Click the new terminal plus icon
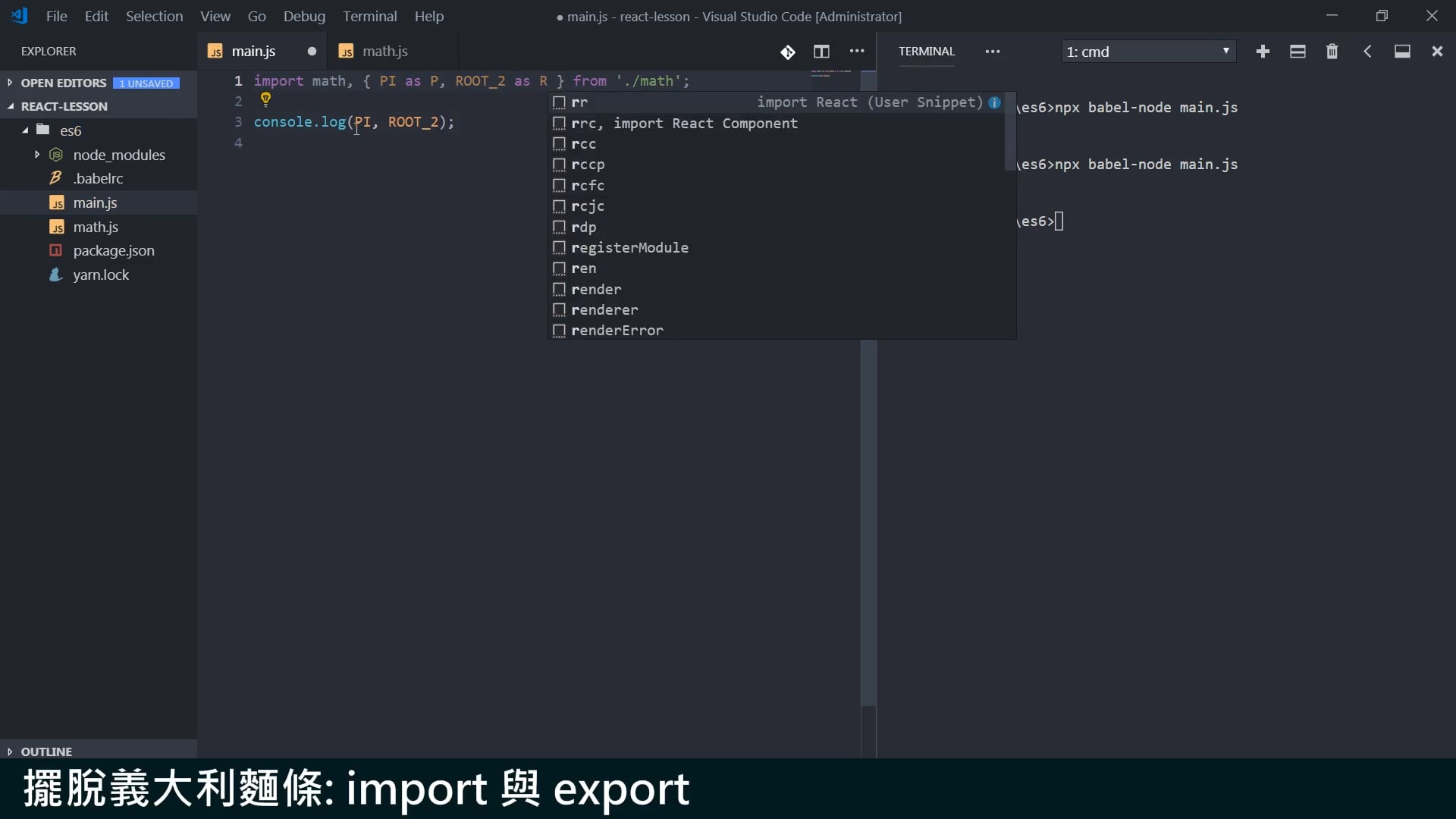This screenshot has width=1456, height=819. (x=1263, y=52)
